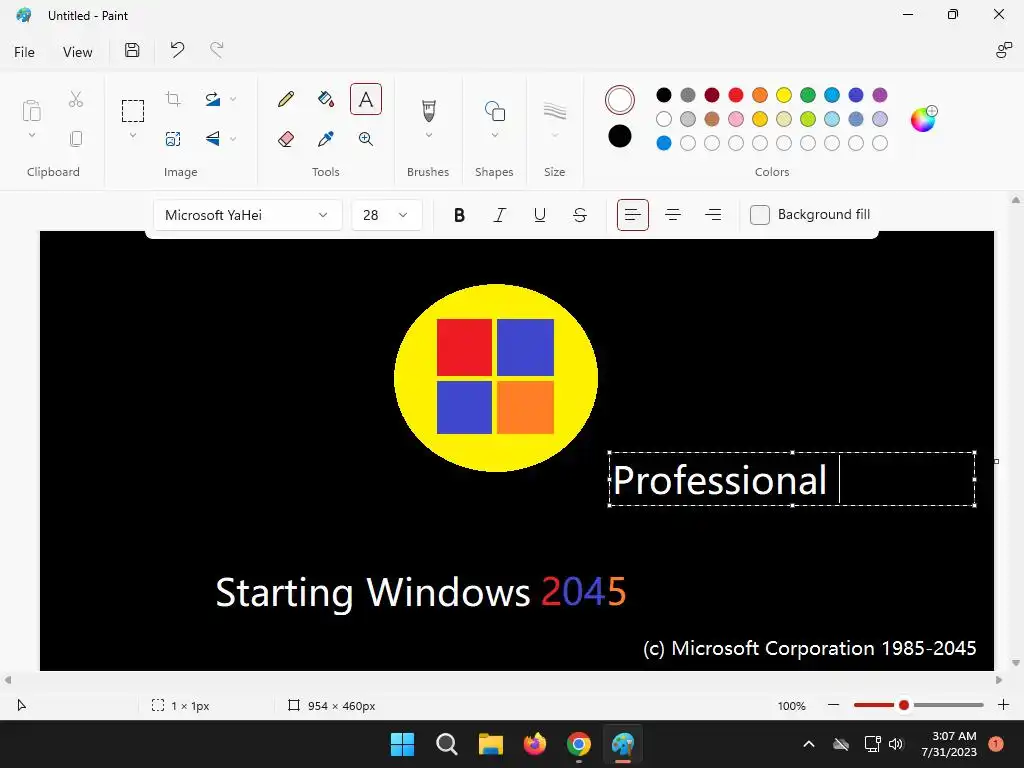Enable the Background fill checkbox
Image resolution: width=1024 pixels, height=768 pixels.
[760, 215]
